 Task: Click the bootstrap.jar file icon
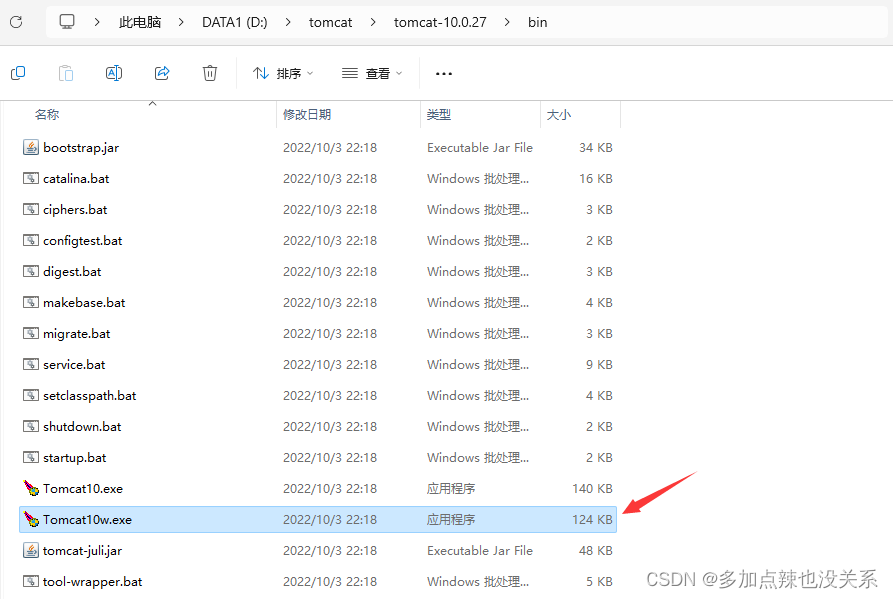31,147
